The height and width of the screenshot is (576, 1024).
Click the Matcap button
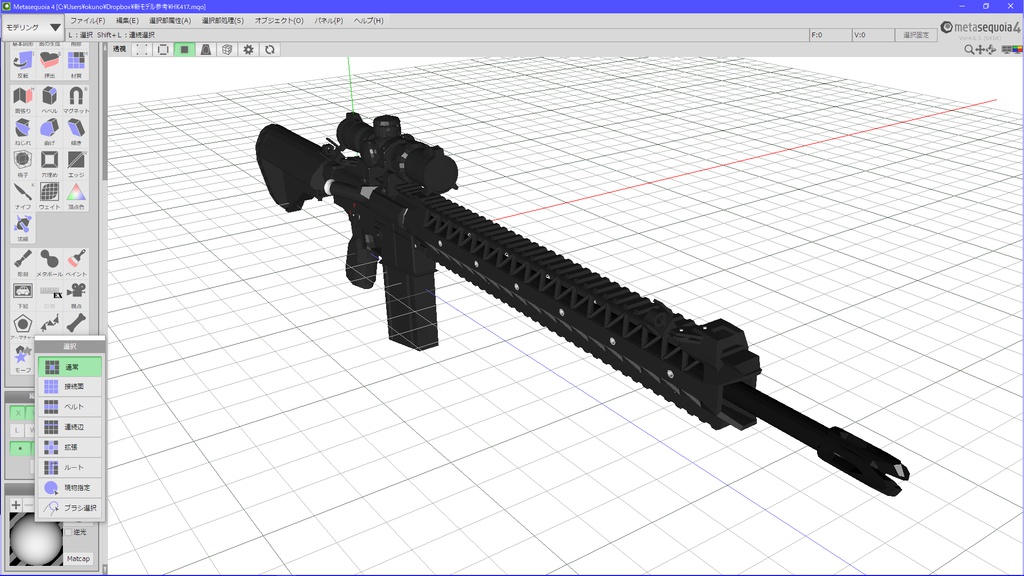coord(78,559)
